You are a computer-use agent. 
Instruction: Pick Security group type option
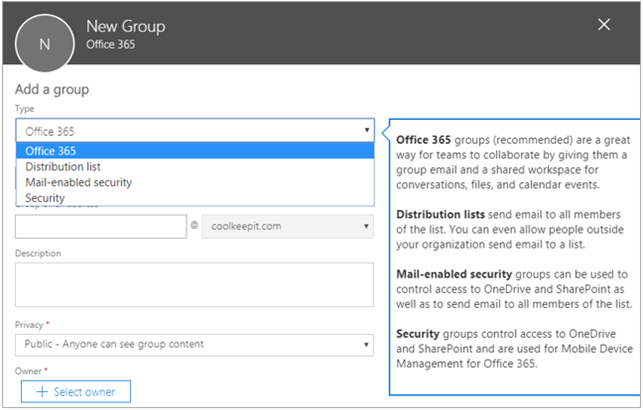tap(195, 198)
